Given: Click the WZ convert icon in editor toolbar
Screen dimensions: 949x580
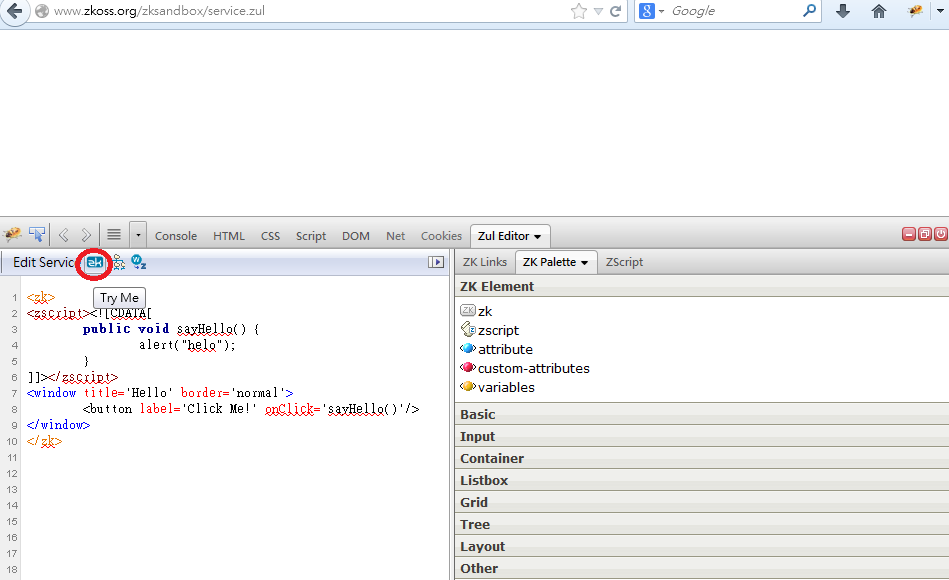Looking at the screenshot, I should click(139, 262).
